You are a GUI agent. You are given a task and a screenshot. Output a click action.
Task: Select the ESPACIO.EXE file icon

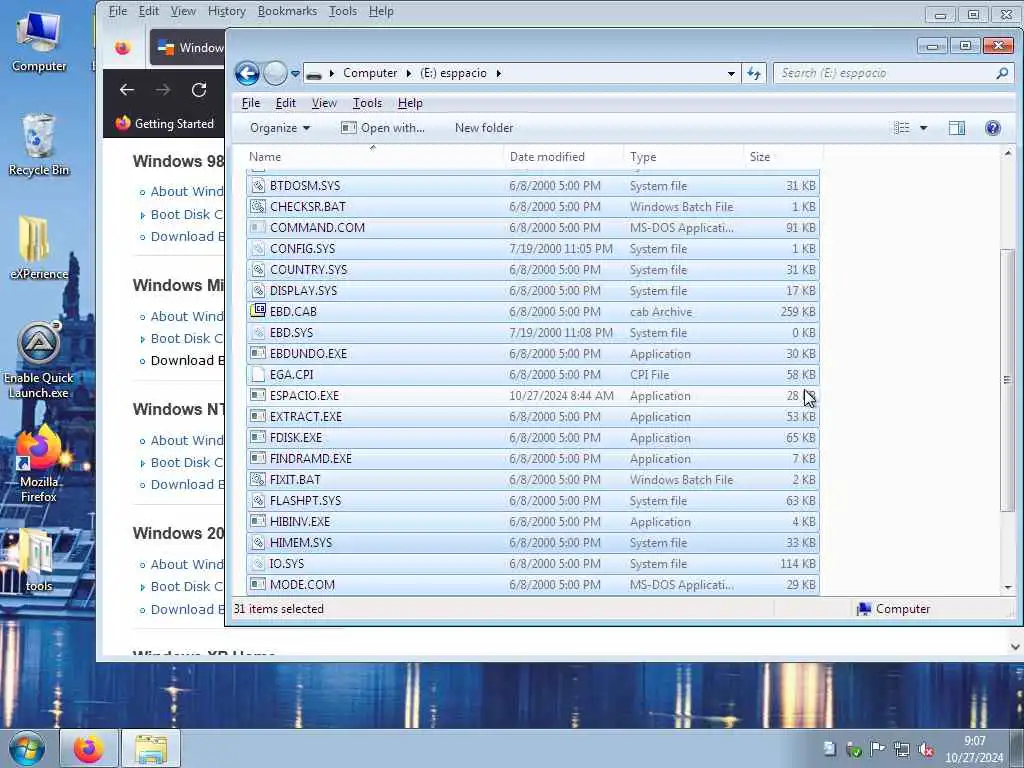pyautogui.click(x=258, y=396)
